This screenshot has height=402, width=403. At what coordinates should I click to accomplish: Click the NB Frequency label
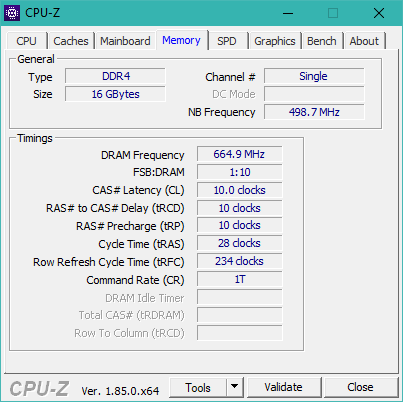222,112
